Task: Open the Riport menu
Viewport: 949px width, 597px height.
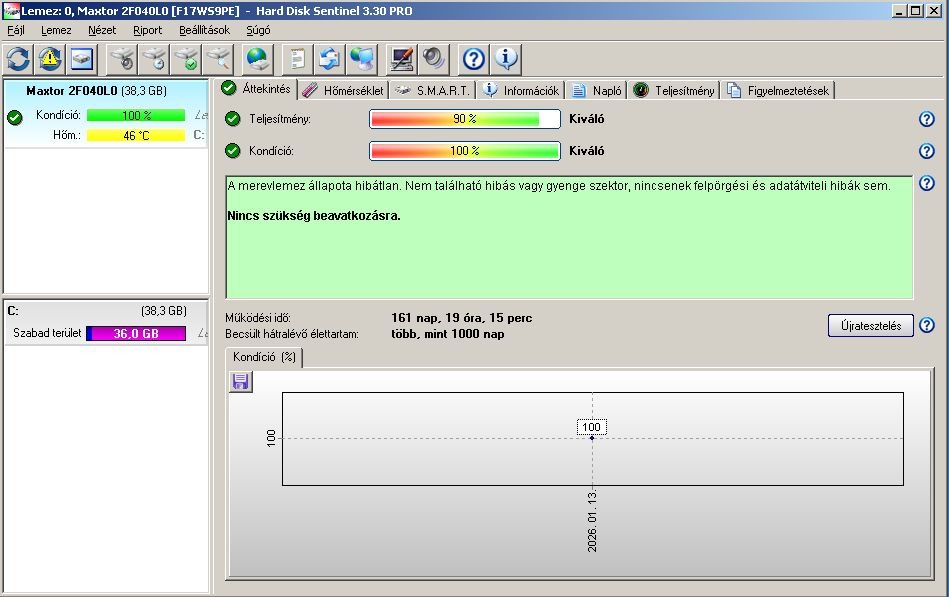Action: click(148, 30)
